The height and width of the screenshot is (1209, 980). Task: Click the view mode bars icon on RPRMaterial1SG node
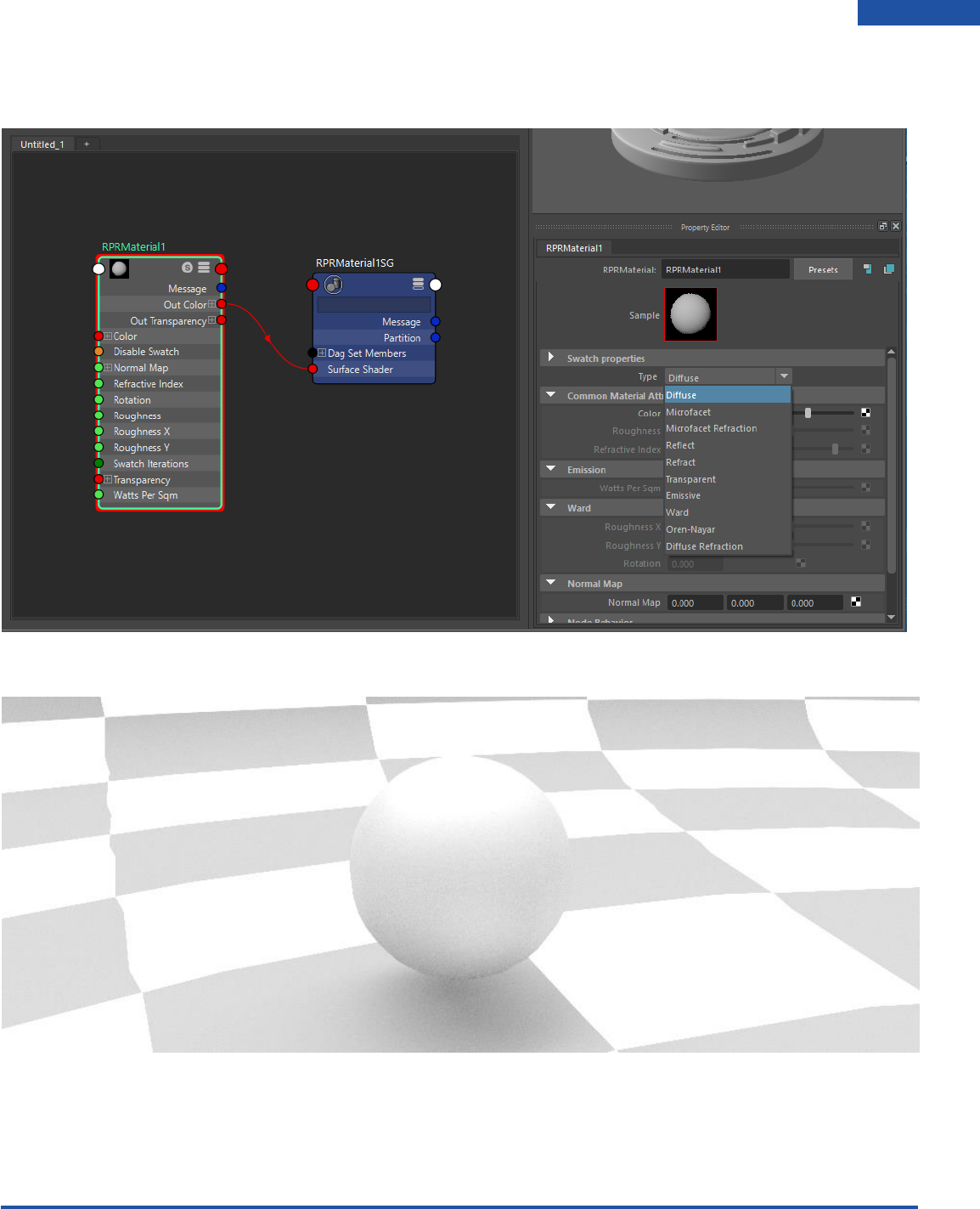tap(418, 284)
